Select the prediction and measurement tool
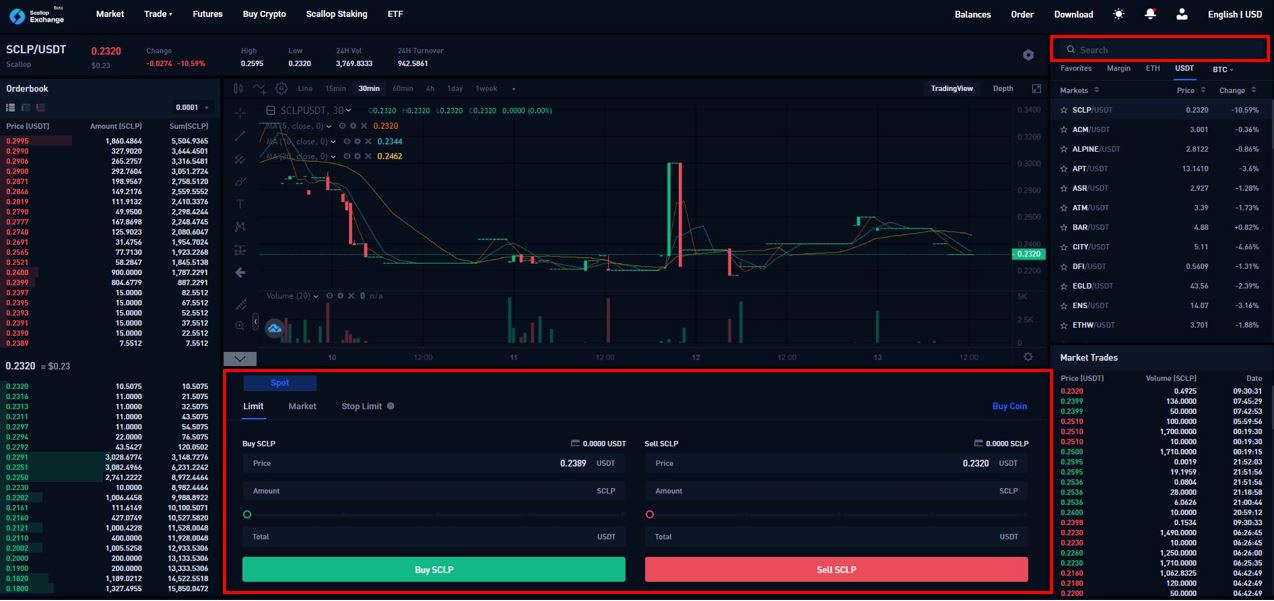This screenshot has width=1274, height=601. click(240, 249)
